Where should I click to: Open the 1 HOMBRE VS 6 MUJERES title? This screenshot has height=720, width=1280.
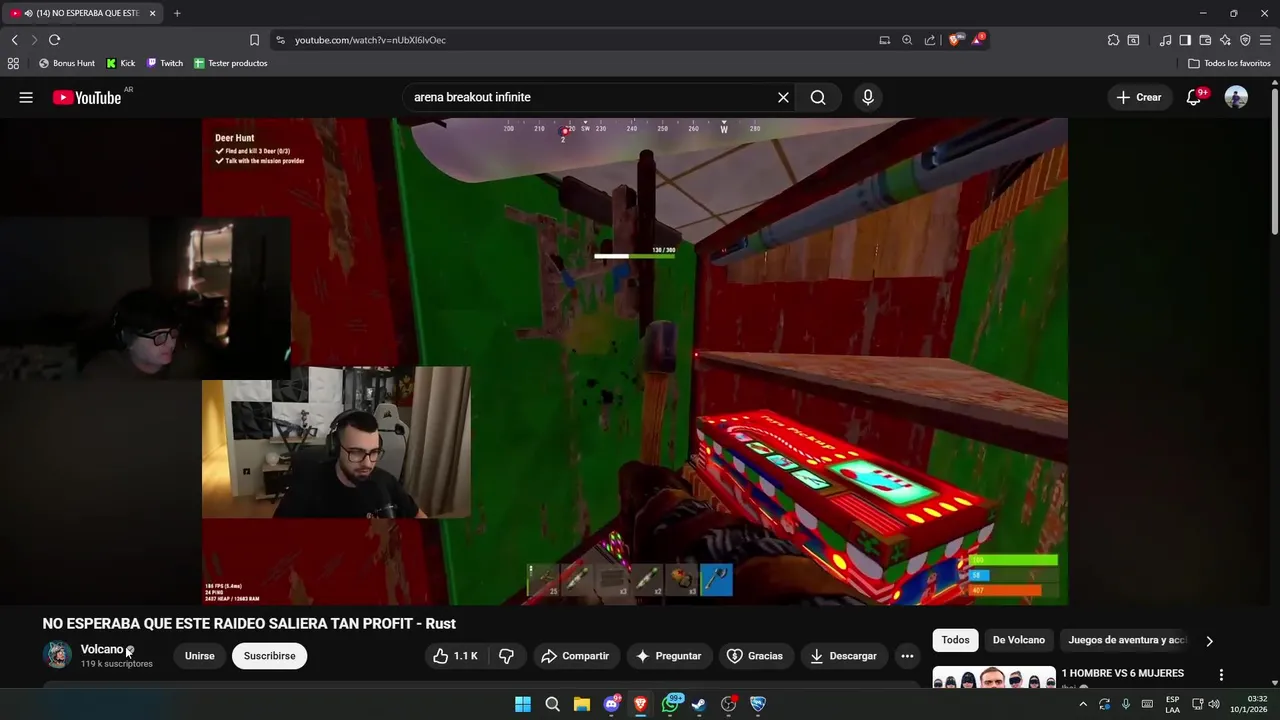coord(1123,673)
